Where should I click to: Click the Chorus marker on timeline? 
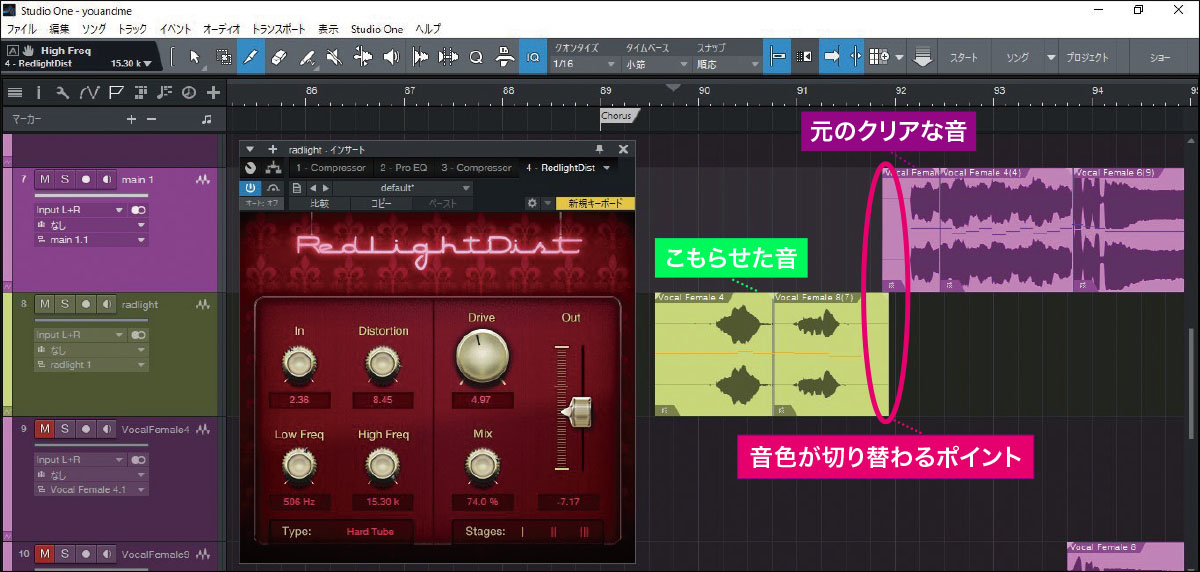(x=617, y=116)
